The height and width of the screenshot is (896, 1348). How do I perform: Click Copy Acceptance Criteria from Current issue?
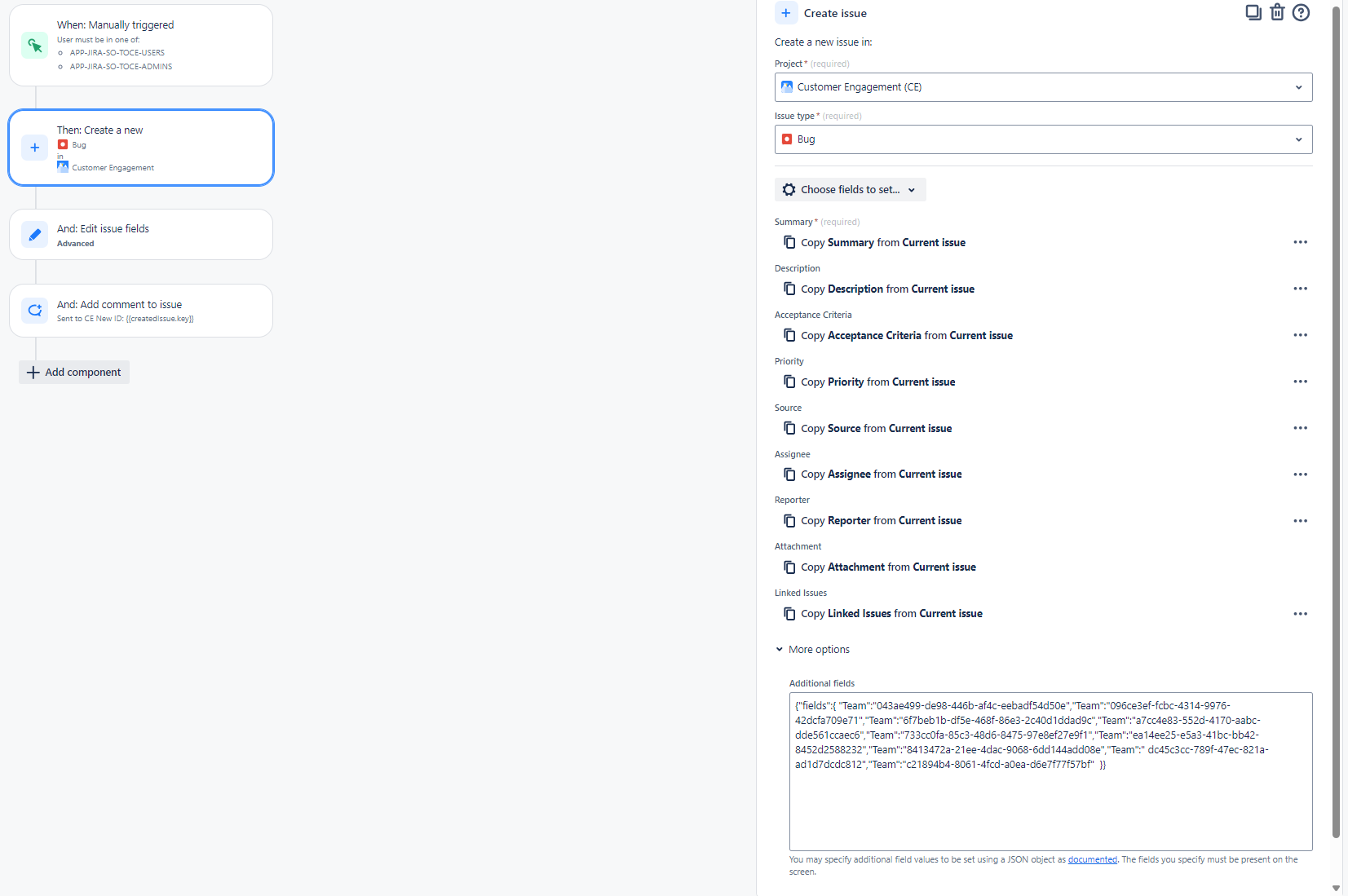907,335
